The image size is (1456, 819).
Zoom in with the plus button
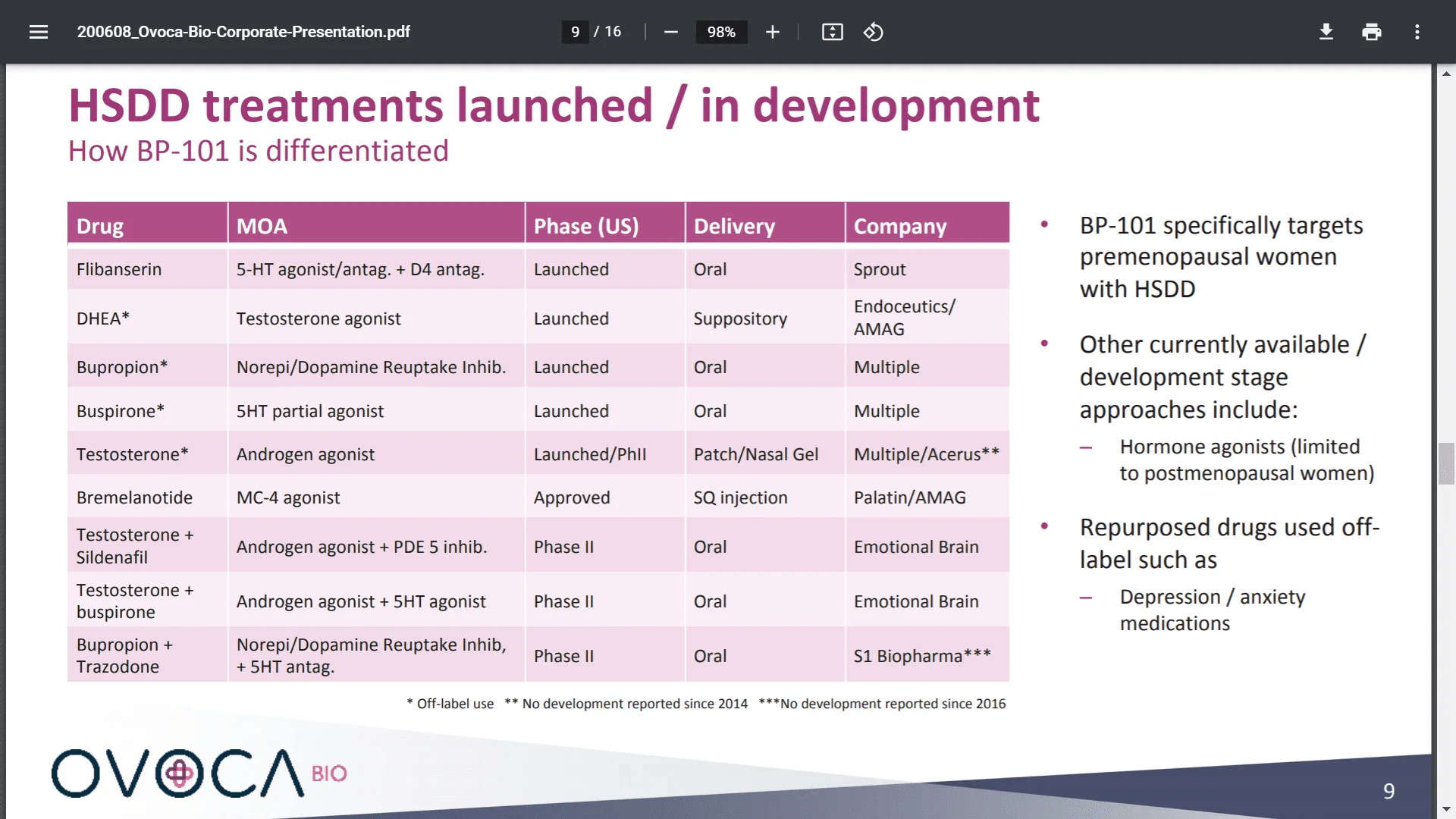coord(772,32)
